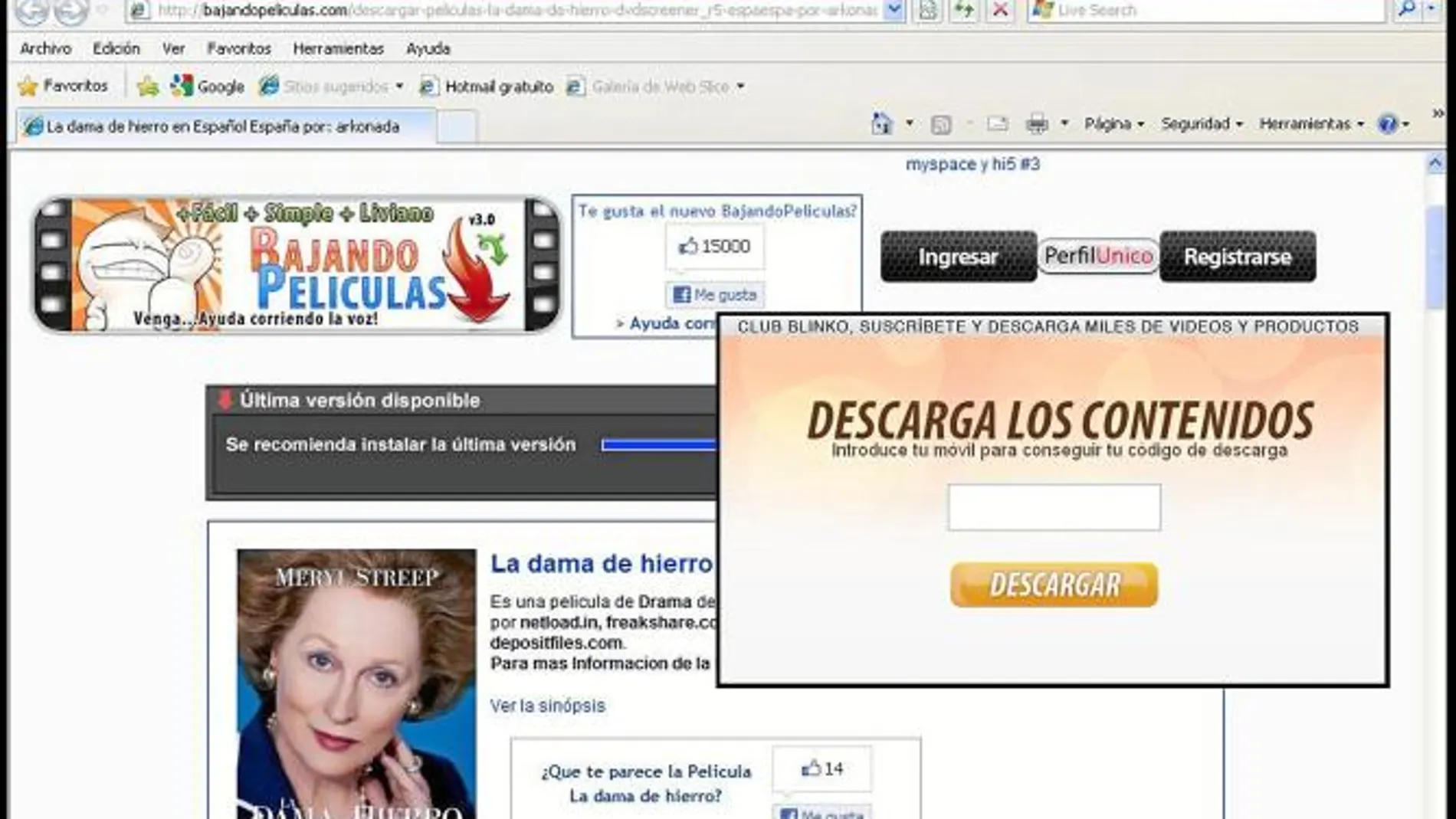Click the Refresh page icon
This screenshot has width=1456, height=819.
tap(964, 10)
